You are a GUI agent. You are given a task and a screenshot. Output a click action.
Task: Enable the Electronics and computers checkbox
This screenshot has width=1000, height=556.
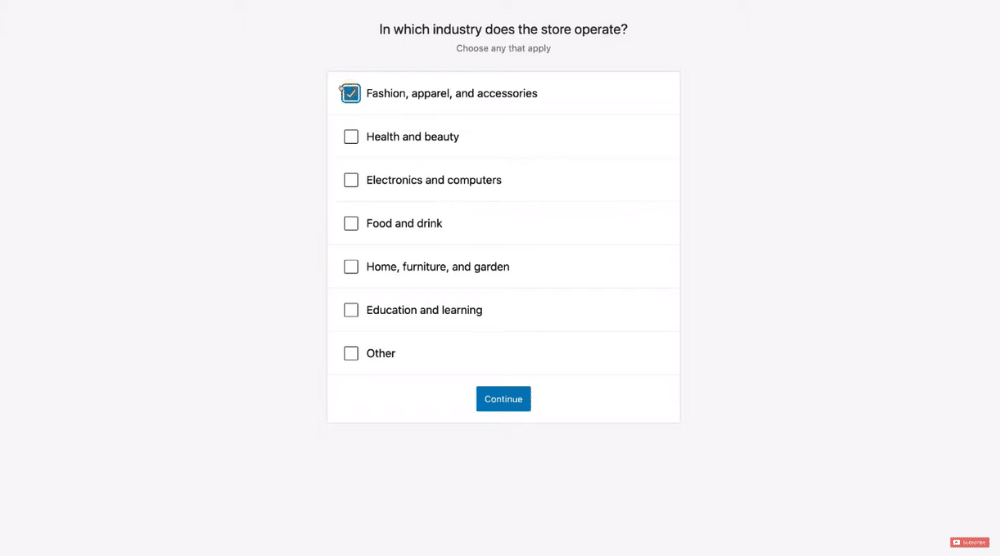coord(351,180)
